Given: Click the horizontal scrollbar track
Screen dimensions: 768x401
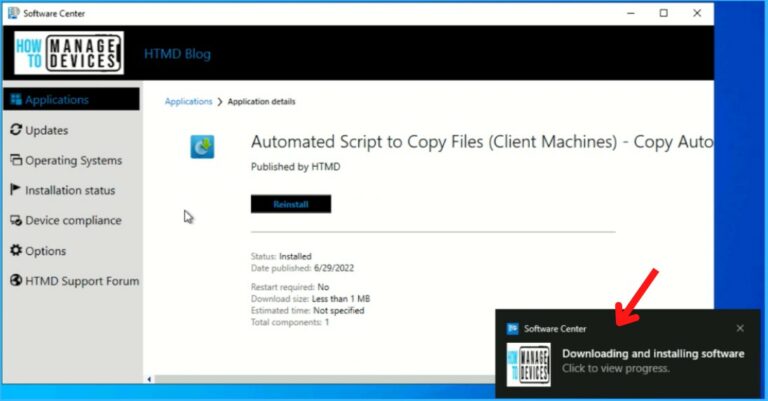Looking at the screenshot, I should coord(324,379).
